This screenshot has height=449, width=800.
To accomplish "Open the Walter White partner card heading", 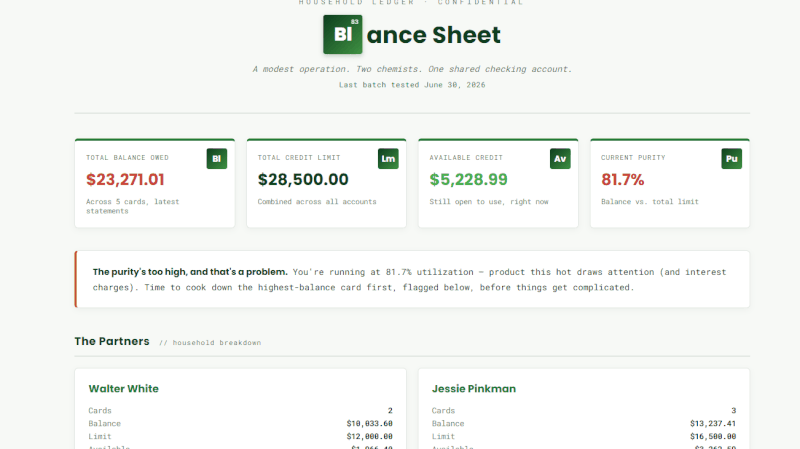I will [x=123, y=389].
